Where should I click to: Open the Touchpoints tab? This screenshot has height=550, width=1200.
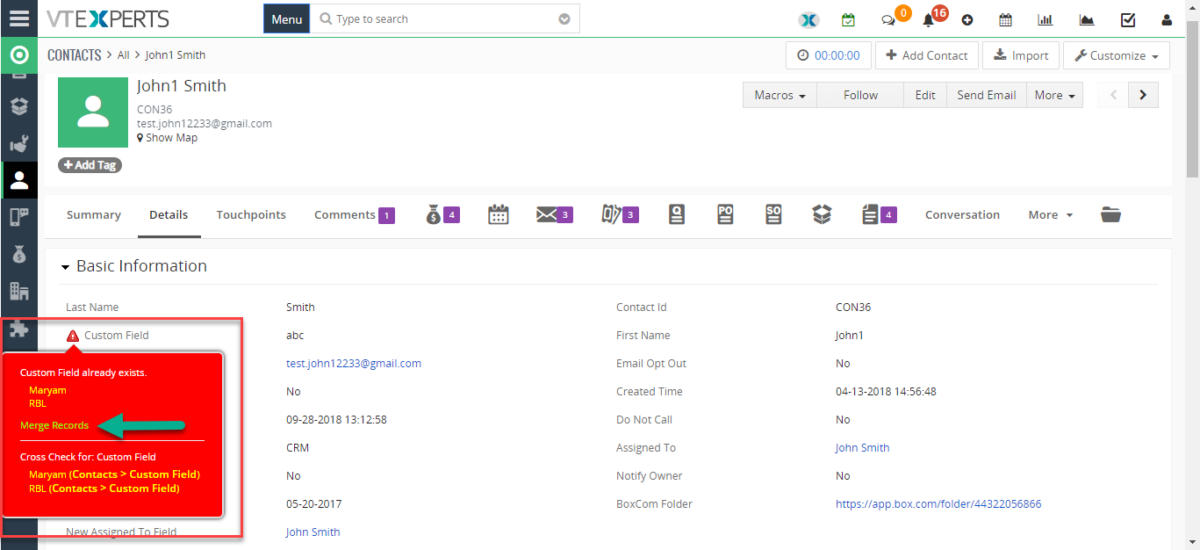[x=251, y=215]
